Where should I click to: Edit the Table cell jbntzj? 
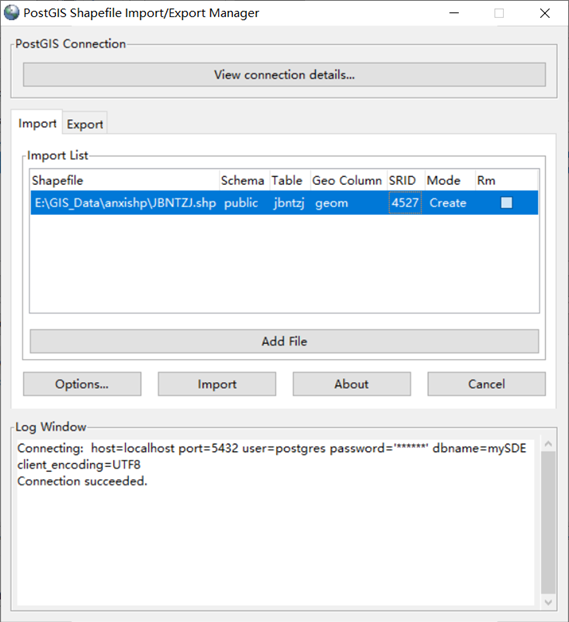click(289, 203)
